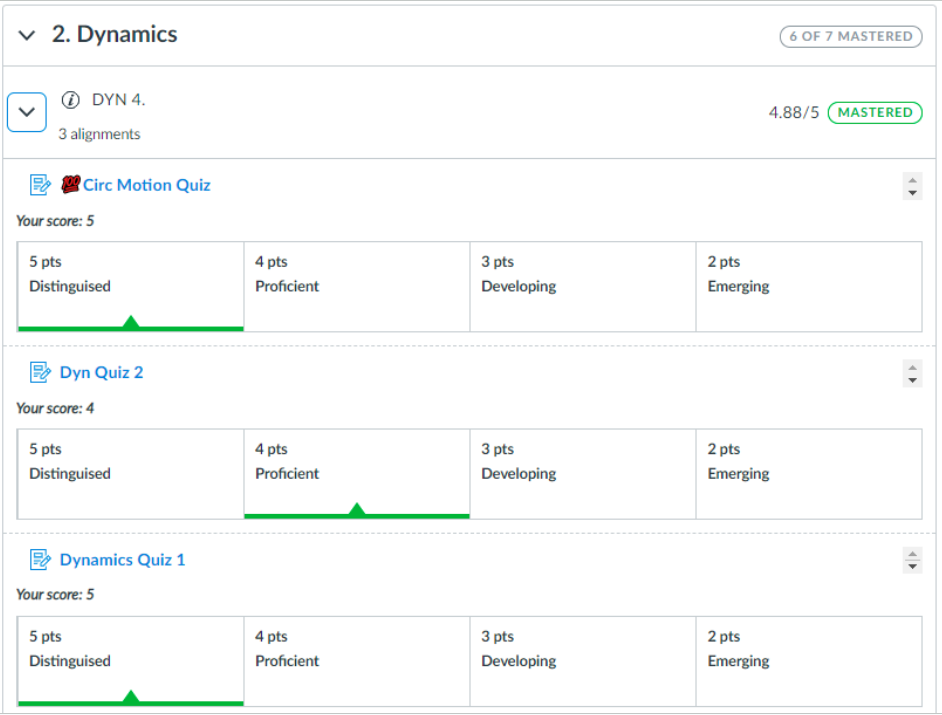Collapse the 2. Dynamics section chevron
Image resolution: width=942 pixels, height=715 pixels.
coord(27,36)
